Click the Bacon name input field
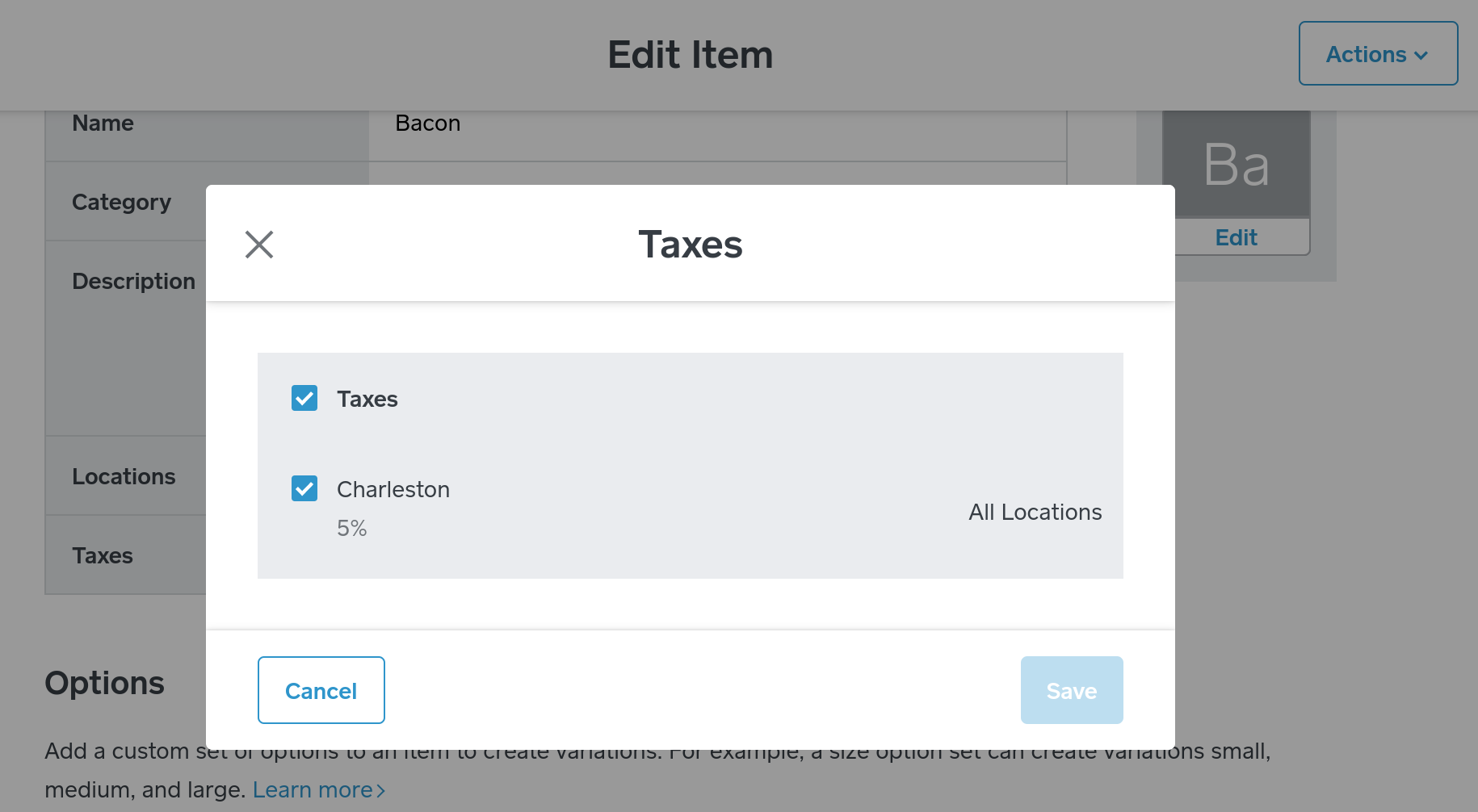The width and height of the screenshot is (1478, 812). [717, 123]
